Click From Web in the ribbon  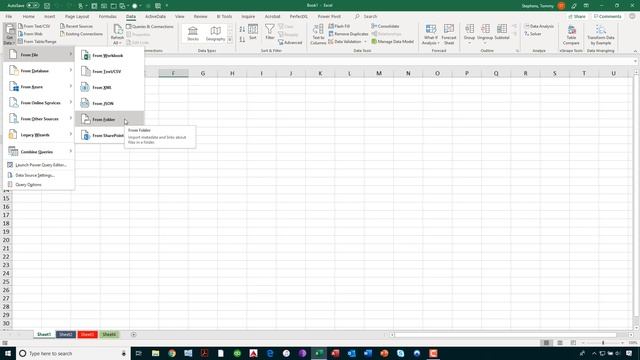pyautogui.click(x=31, y=34)
